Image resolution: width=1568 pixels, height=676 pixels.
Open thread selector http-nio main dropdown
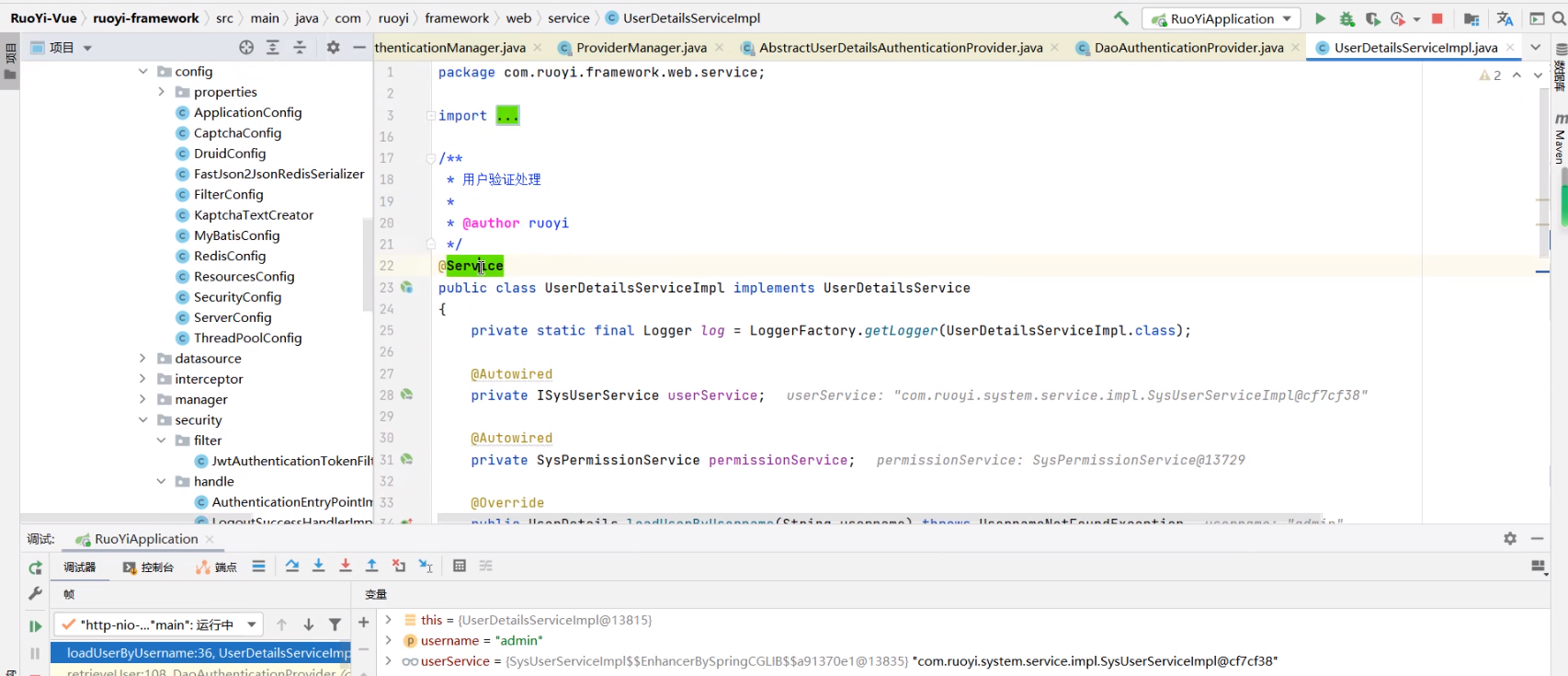(x=158, y=624)
